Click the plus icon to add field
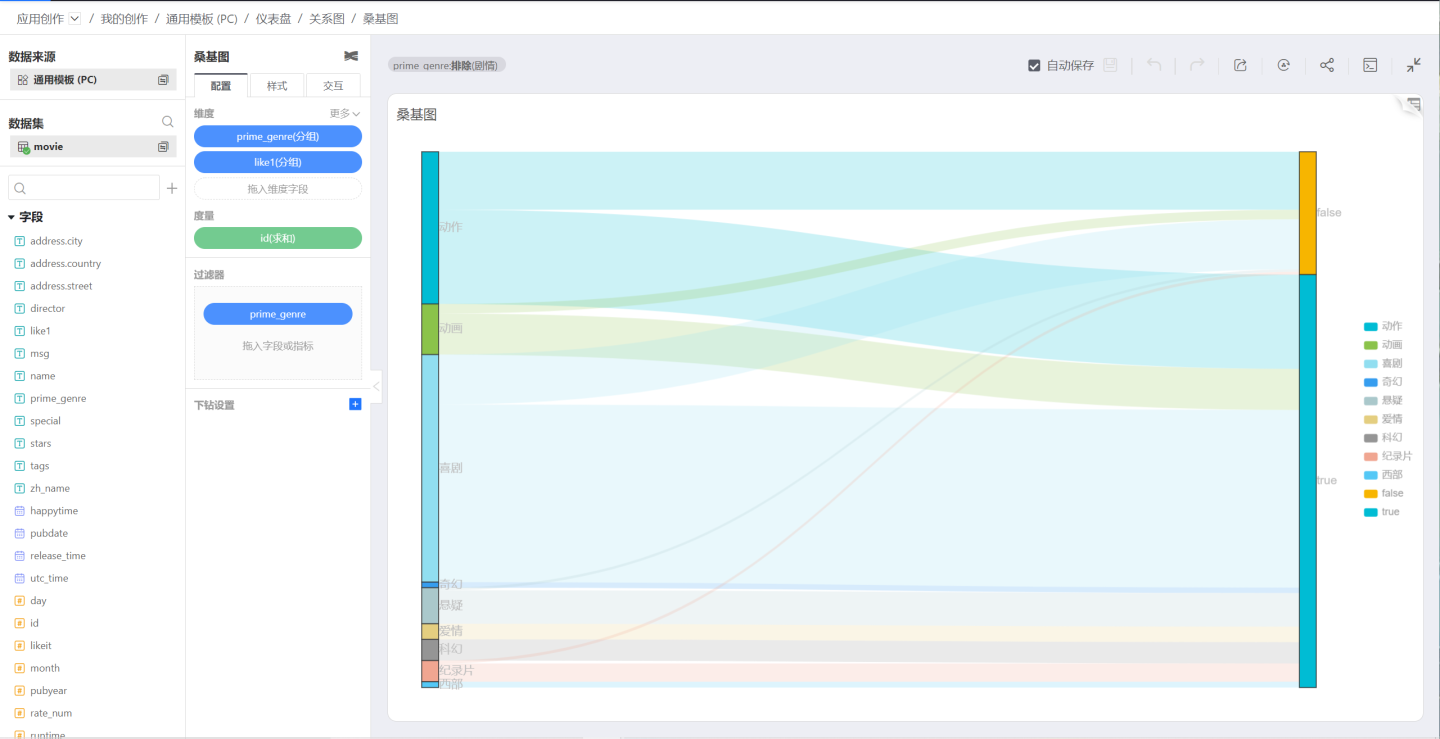The width and height of the screenshot is (1440, 739). [172, 188]
